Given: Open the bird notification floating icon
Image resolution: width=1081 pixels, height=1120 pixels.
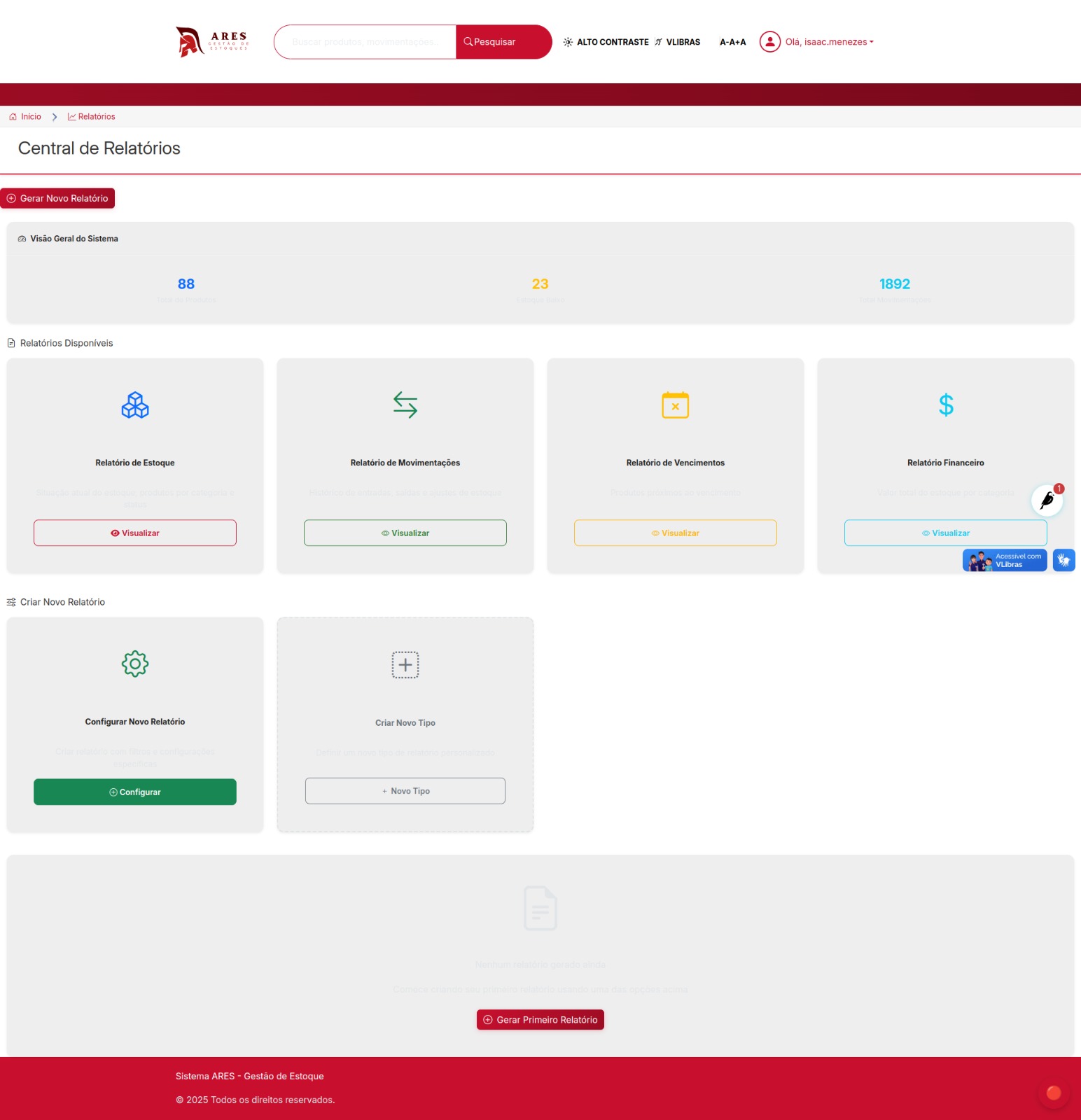Looking at the screenshot, I should click(x=1047, y=500).
